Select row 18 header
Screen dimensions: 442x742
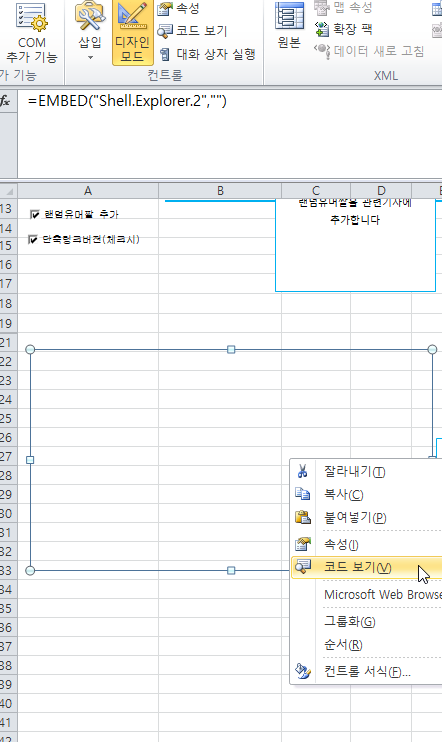(8, 303)
